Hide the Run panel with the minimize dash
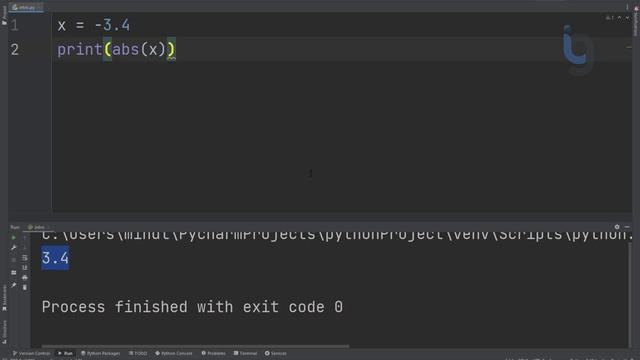The image size is (640, 360). [627, 227]
